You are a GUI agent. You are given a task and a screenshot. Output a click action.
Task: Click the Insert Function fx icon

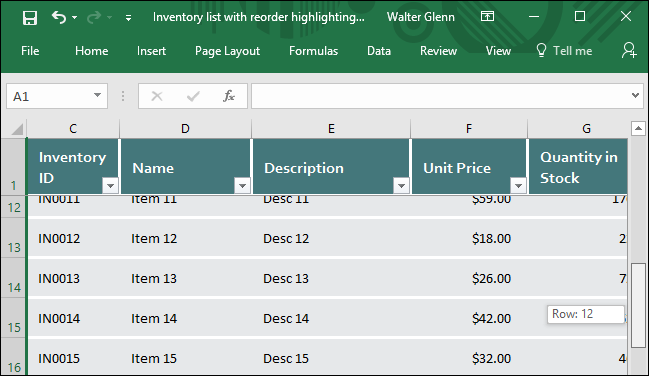click(229, 96)
